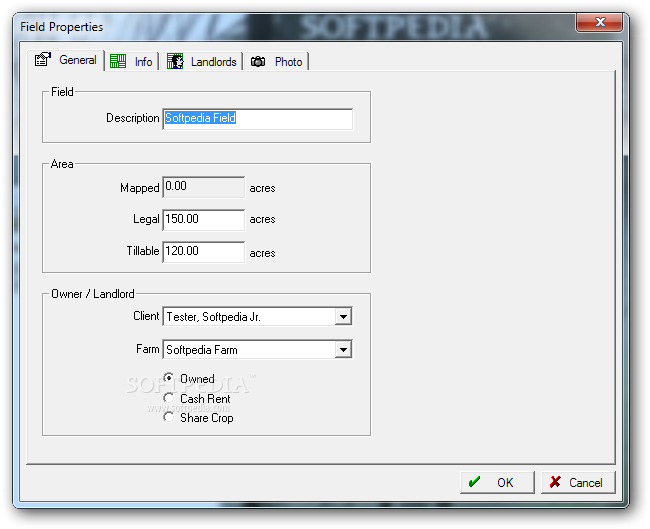Click the acres unit beside Tillable
Image resolution: width=650 pixels, height=529 pixels.
pyautogui.click(x=262, y=253)
